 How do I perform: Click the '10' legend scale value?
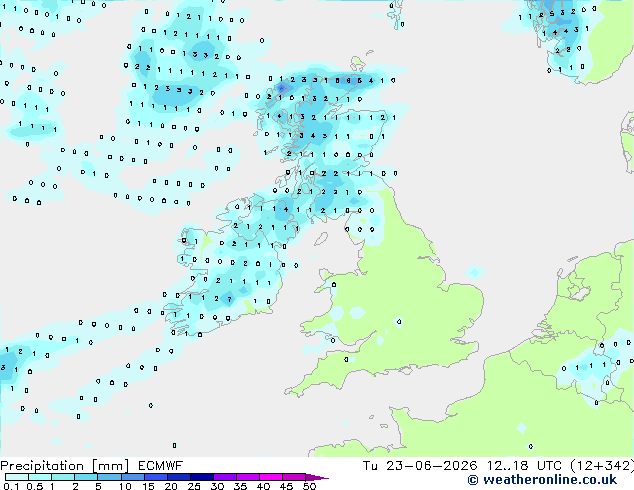point(125,486)
